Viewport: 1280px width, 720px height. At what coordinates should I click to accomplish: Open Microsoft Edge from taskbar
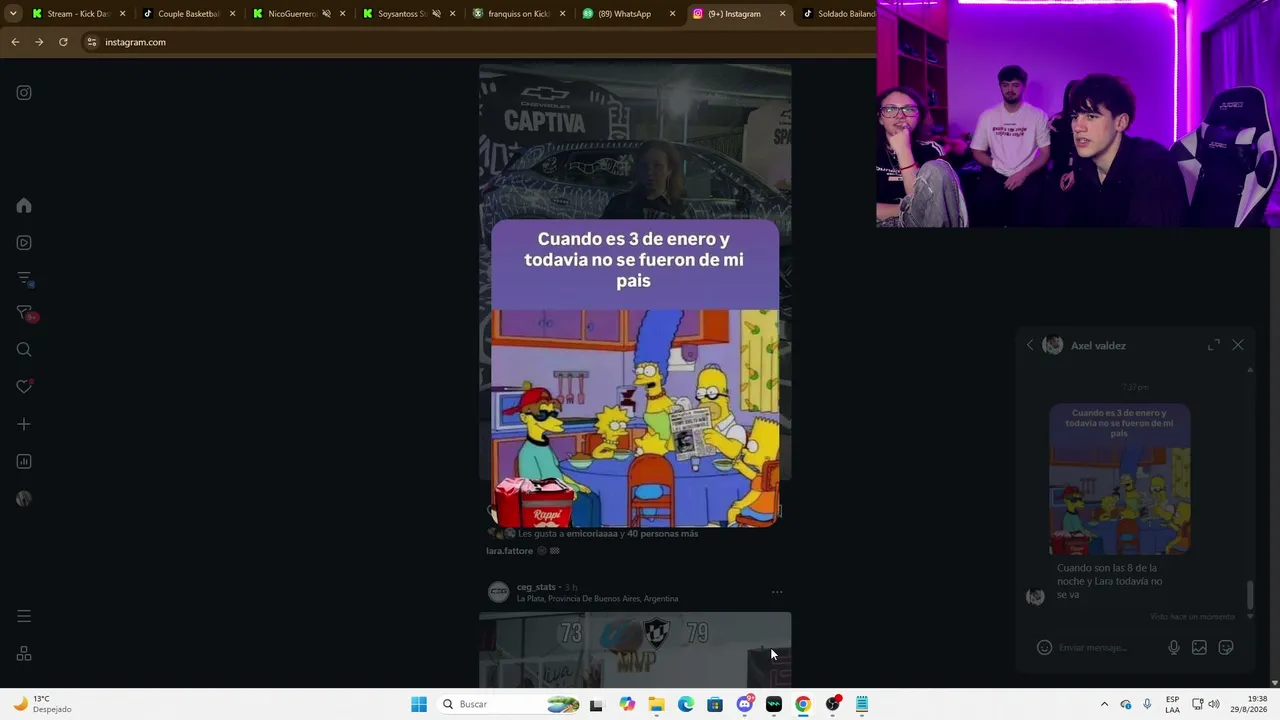tap(686, 704)
